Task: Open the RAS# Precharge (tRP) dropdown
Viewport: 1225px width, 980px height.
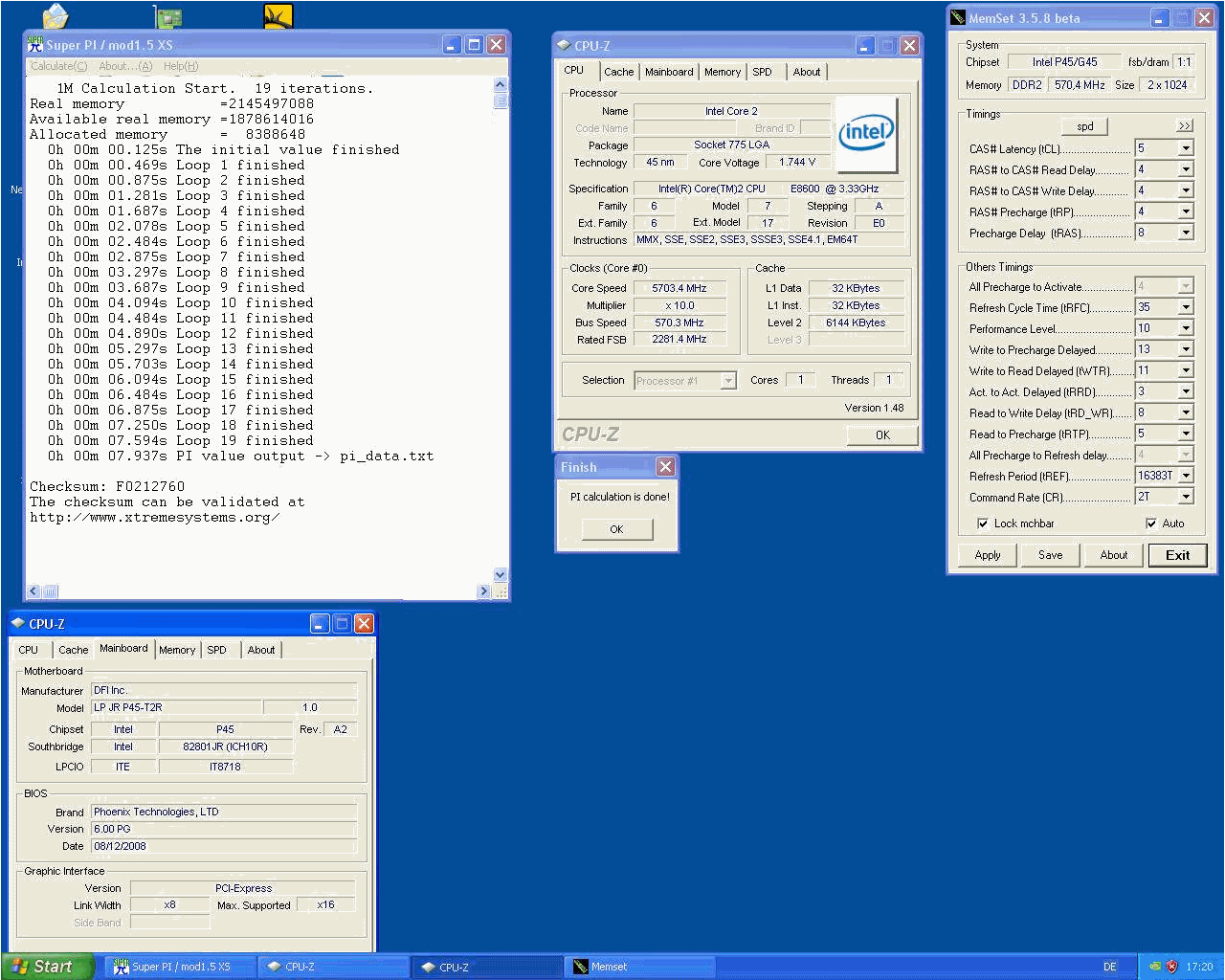Action: pos(1186,212)
